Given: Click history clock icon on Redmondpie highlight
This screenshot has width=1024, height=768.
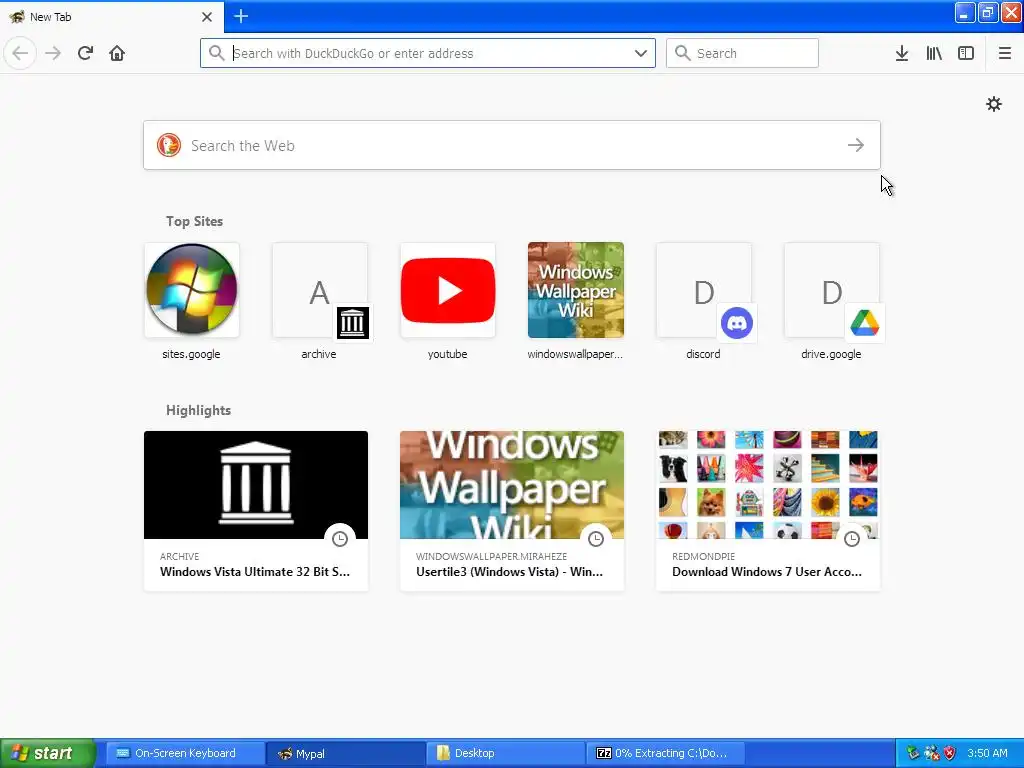Looking at the screenshot, I should click(x=852, y=539).
